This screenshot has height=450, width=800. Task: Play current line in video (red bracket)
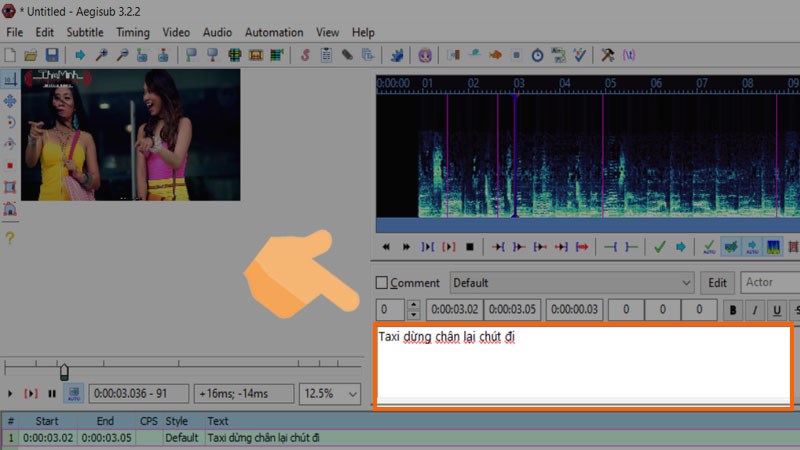coord(31,394)
